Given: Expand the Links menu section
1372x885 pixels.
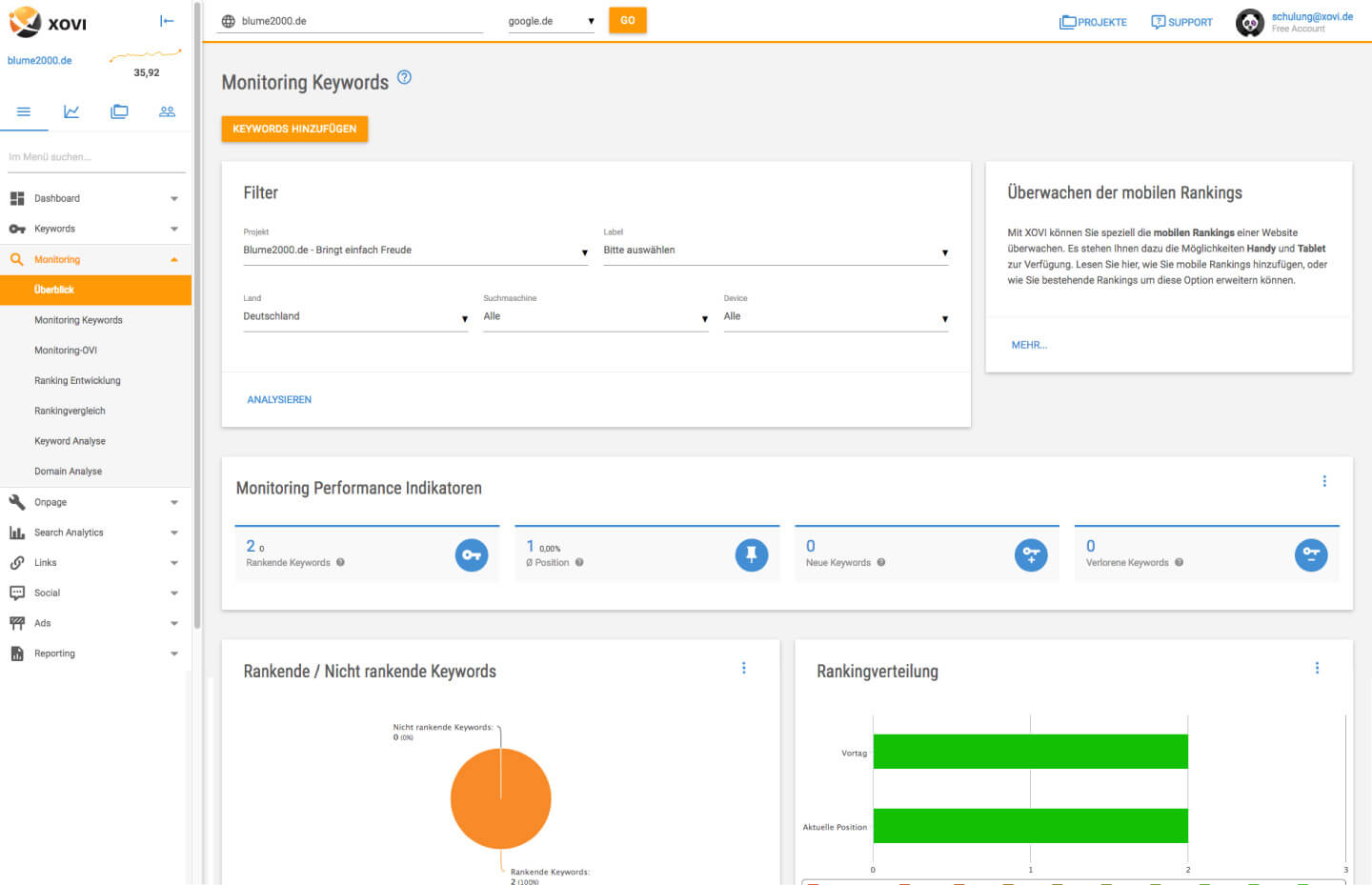Looking at the screenshot, I should click(174, 563).
